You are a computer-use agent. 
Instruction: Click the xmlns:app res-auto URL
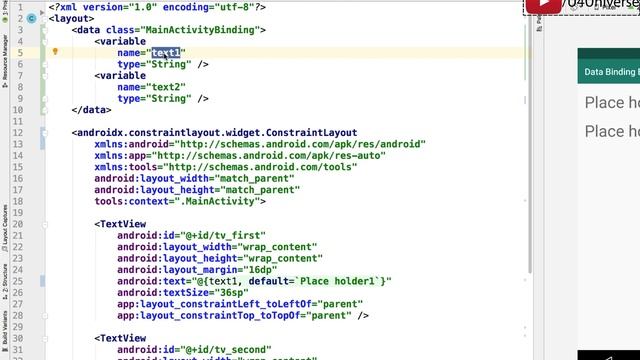tap(269, 156)
